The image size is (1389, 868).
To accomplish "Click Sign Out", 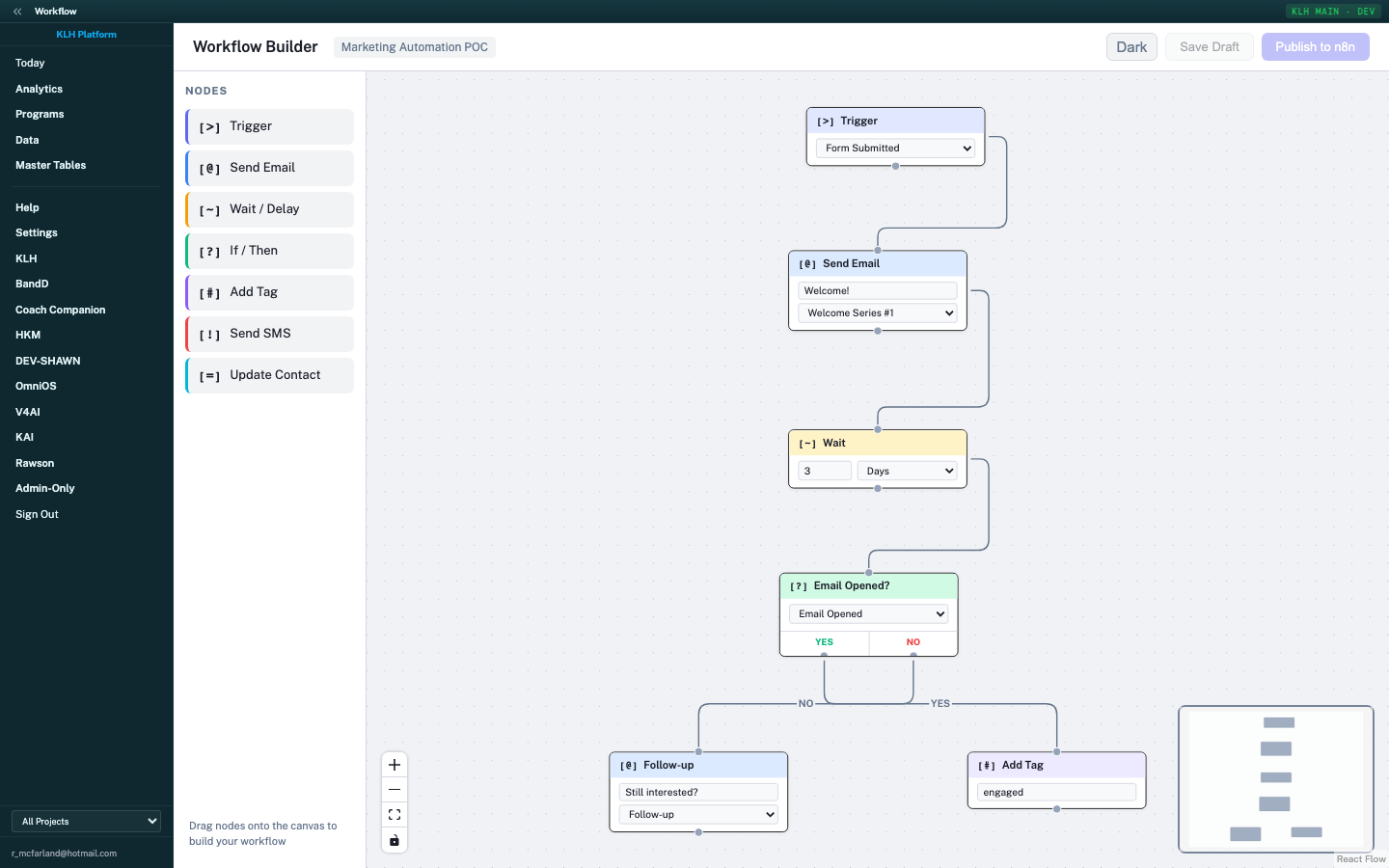I will (37, 514).
